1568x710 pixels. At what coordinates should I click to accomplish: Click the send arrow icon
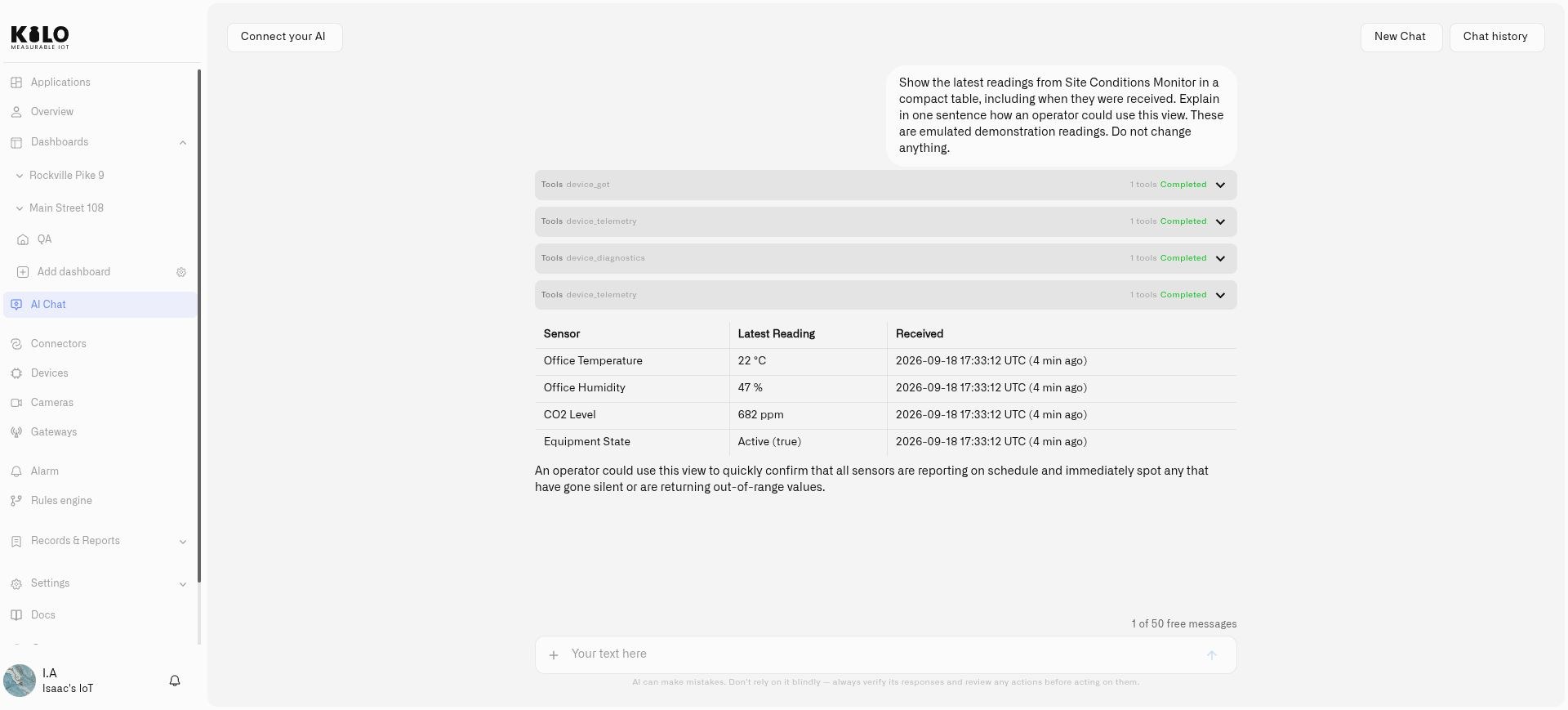pyautogui.click(x=1212, y=655)
